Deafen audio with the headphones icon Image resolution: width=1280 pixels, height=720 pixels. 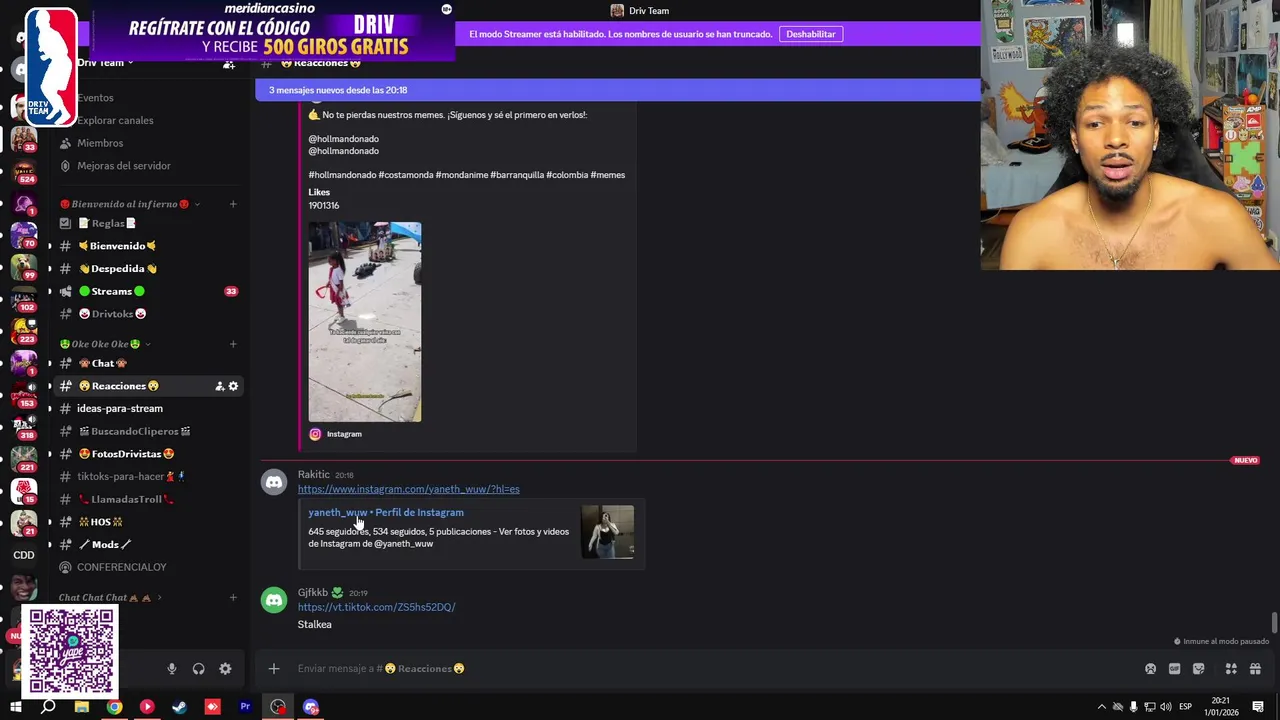point(198,669)
